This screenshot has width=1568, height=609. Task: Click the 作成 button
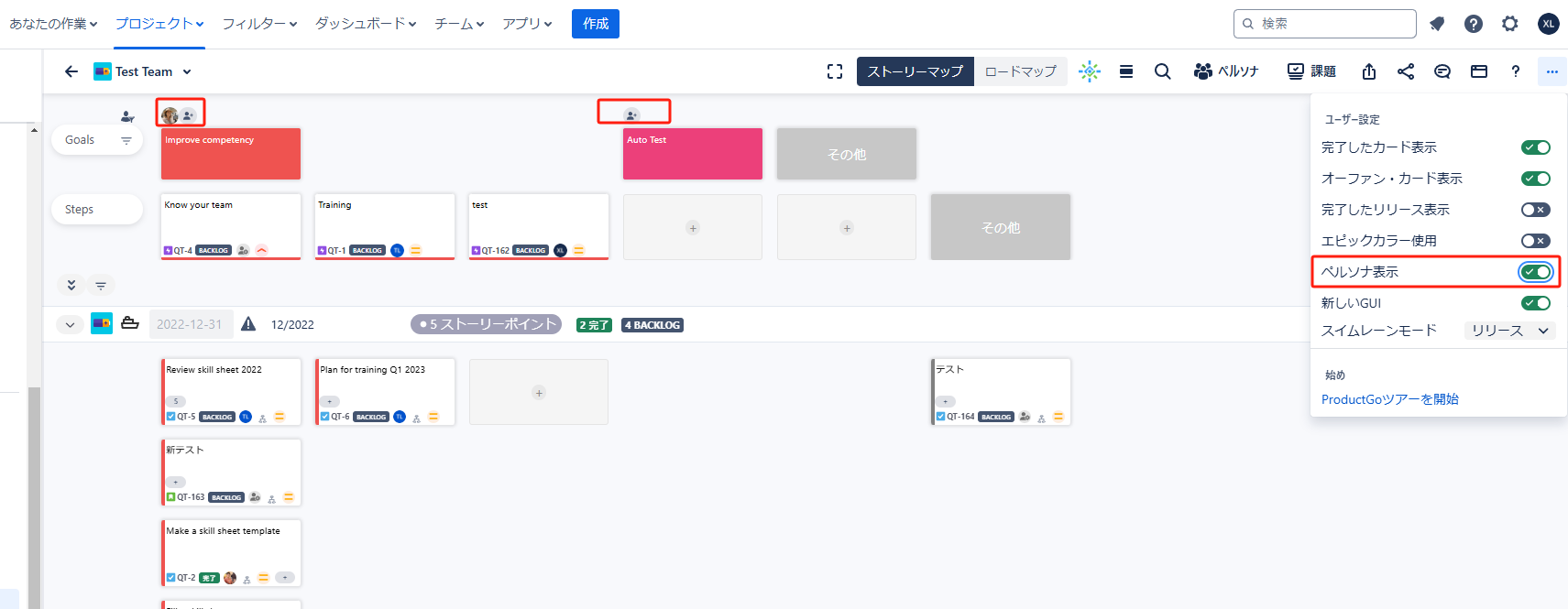click(595, 24)
